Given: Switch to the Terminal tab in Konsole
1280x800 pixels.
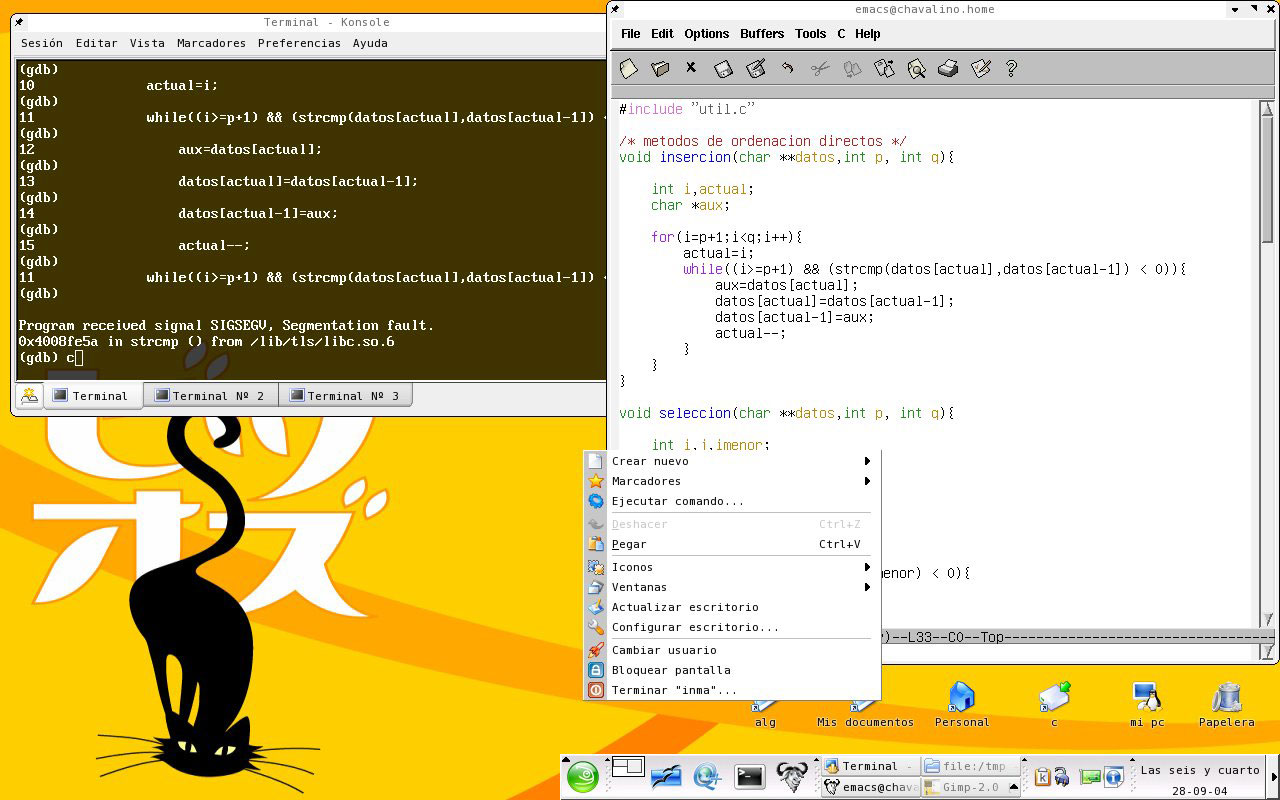Looking at the screenshot, I should pos(92,396).
